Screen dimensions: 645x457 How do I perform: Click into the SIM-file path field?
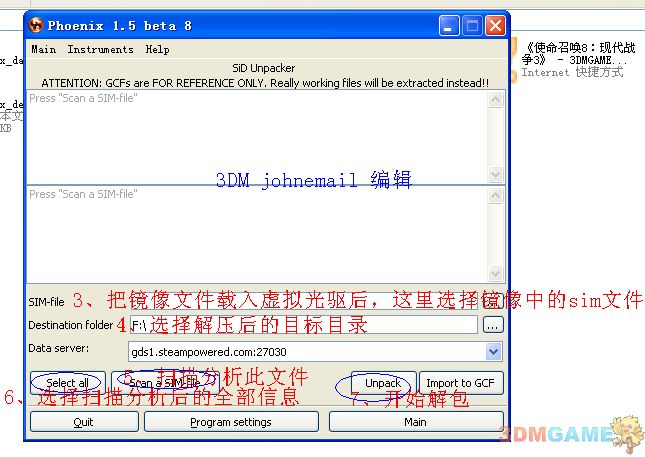click(304, 302)
